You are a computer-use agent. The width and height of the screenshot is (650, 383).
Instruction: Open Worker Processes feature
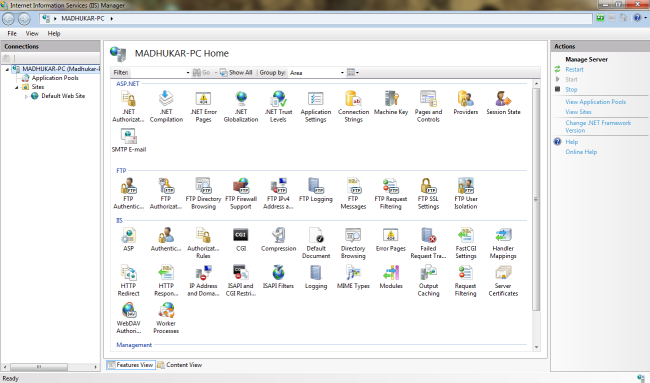[x=166, y=318]
